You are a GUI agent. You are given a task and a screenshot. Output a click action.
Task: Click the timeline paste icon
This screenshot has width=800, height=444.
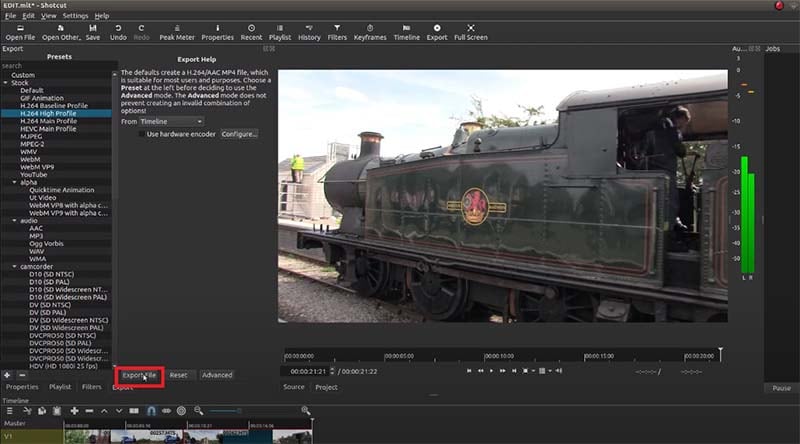click(x=57, y=411)
